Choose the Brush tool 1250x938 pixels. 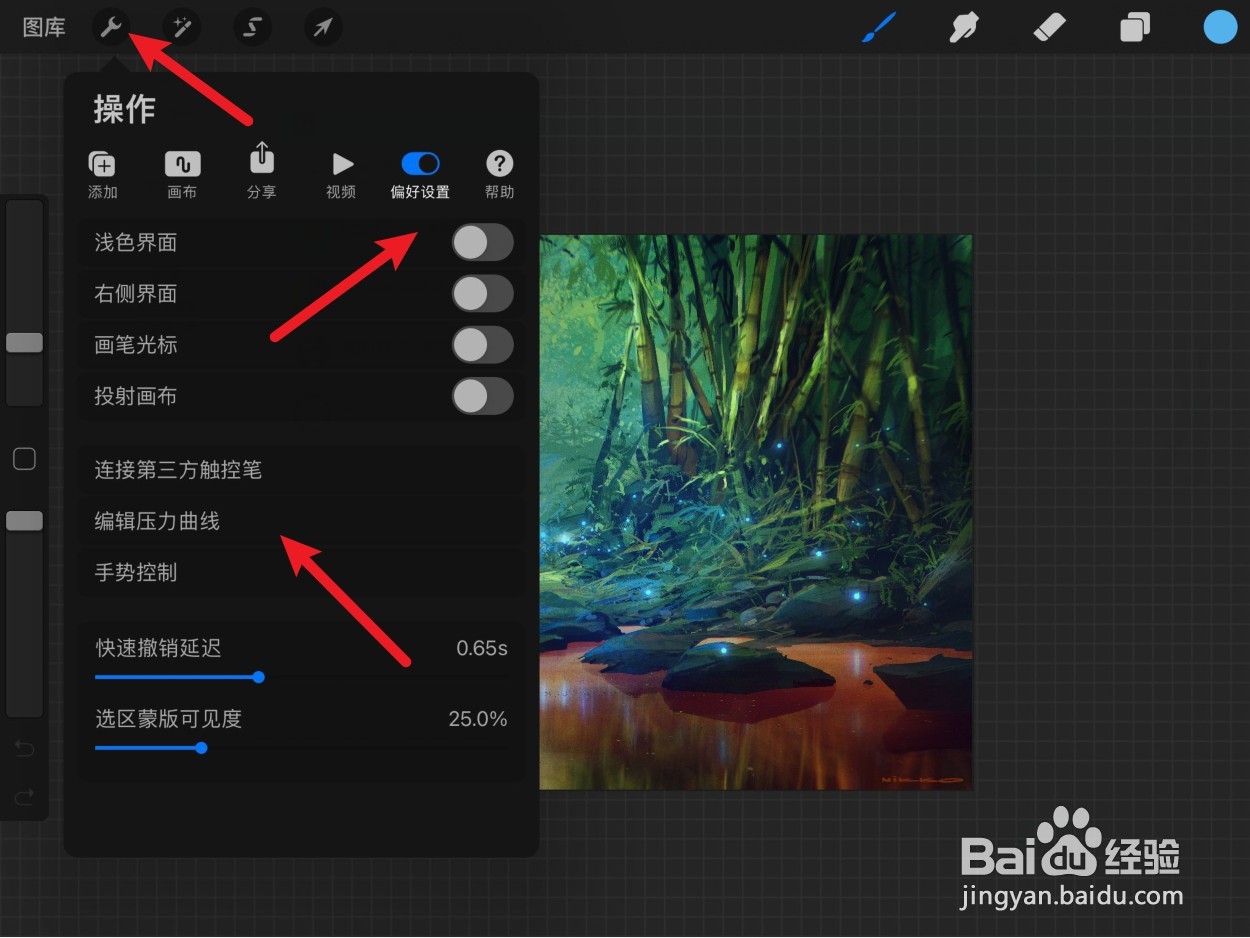879,27
